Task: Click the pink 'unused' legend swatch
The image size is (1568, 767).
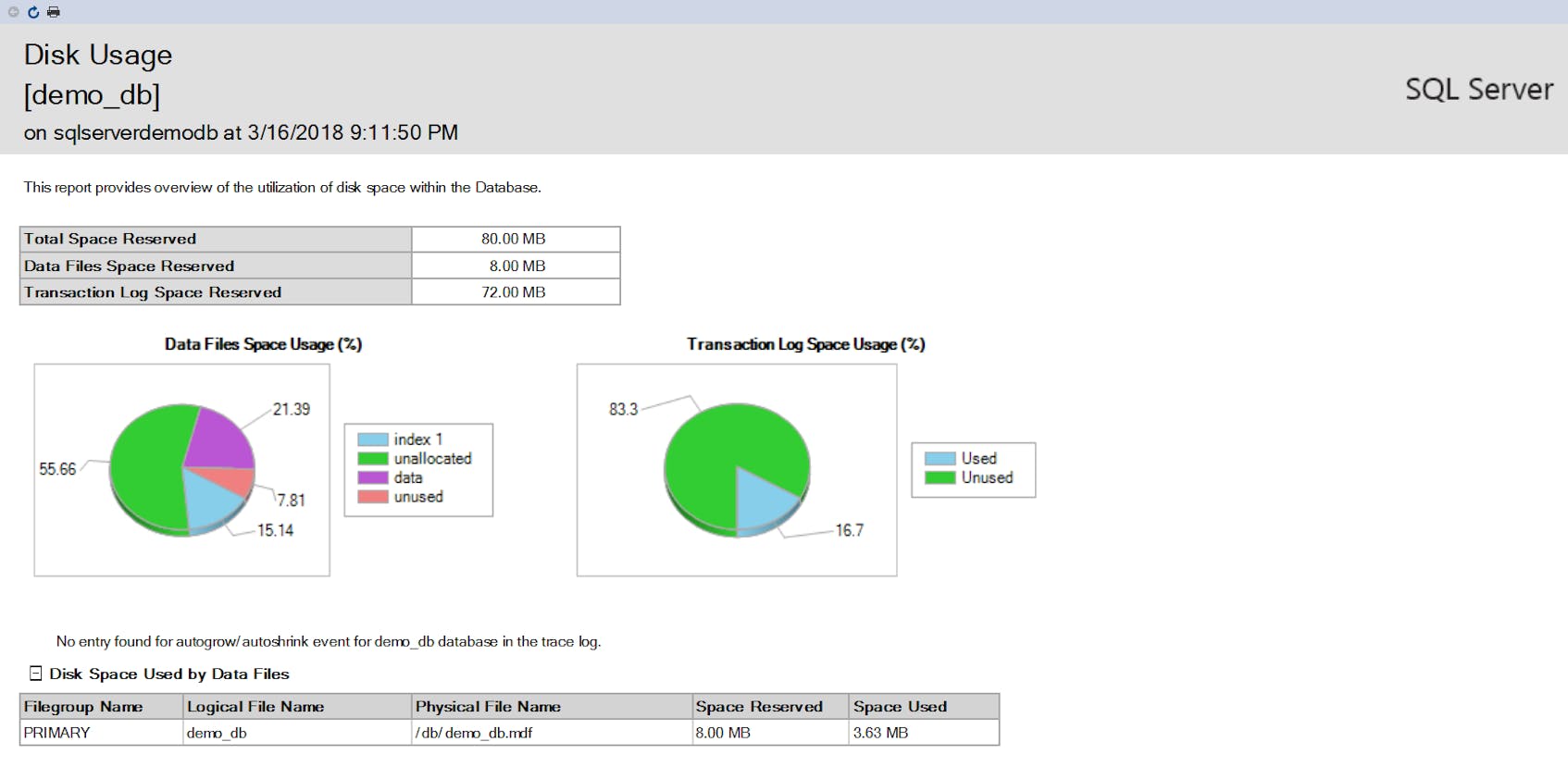Action: click(372, 497)
